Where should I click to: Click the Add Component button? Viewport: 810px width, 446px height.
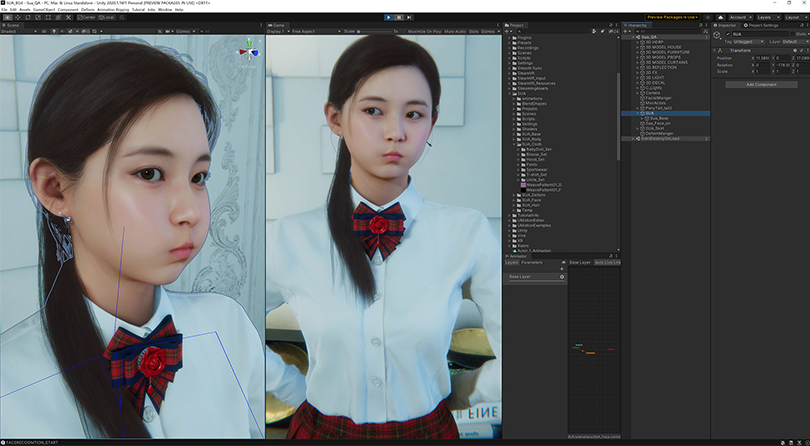(x=761, y=84)
